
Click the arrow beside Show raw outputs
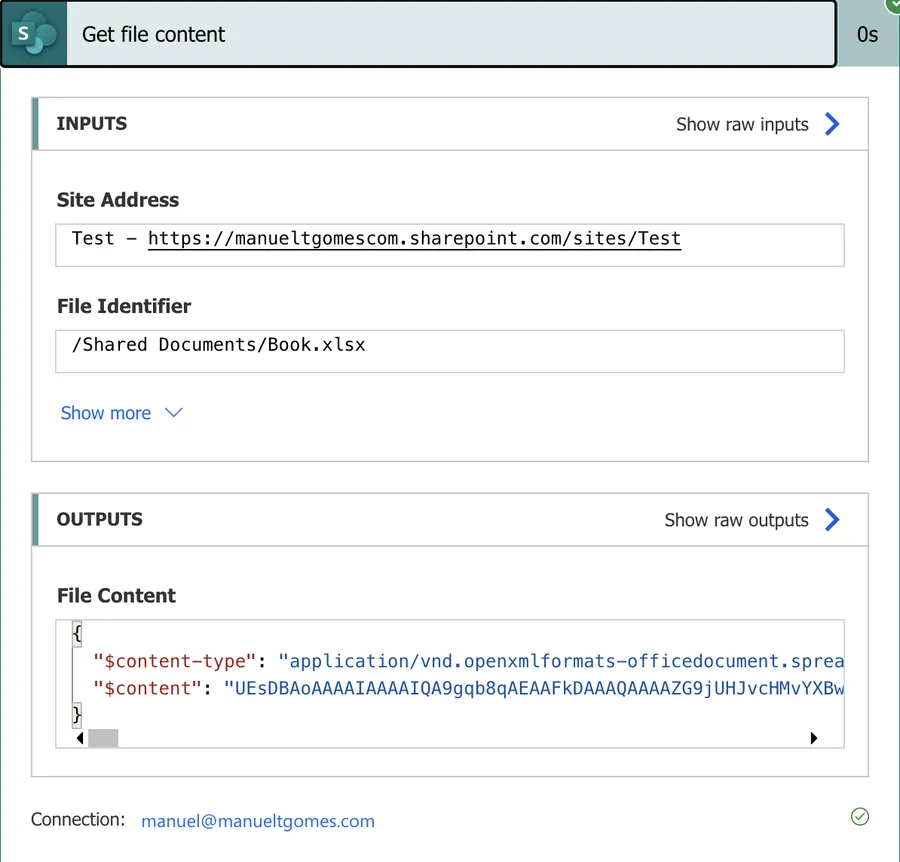point(832,520)
